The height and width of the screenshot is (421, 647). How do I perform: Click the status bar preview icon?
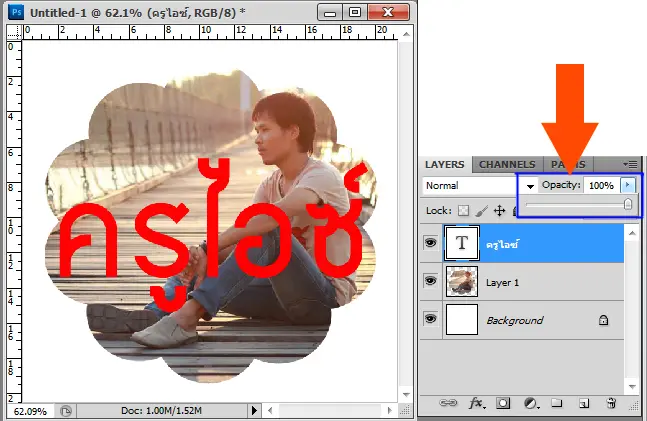tap(66, 411)
